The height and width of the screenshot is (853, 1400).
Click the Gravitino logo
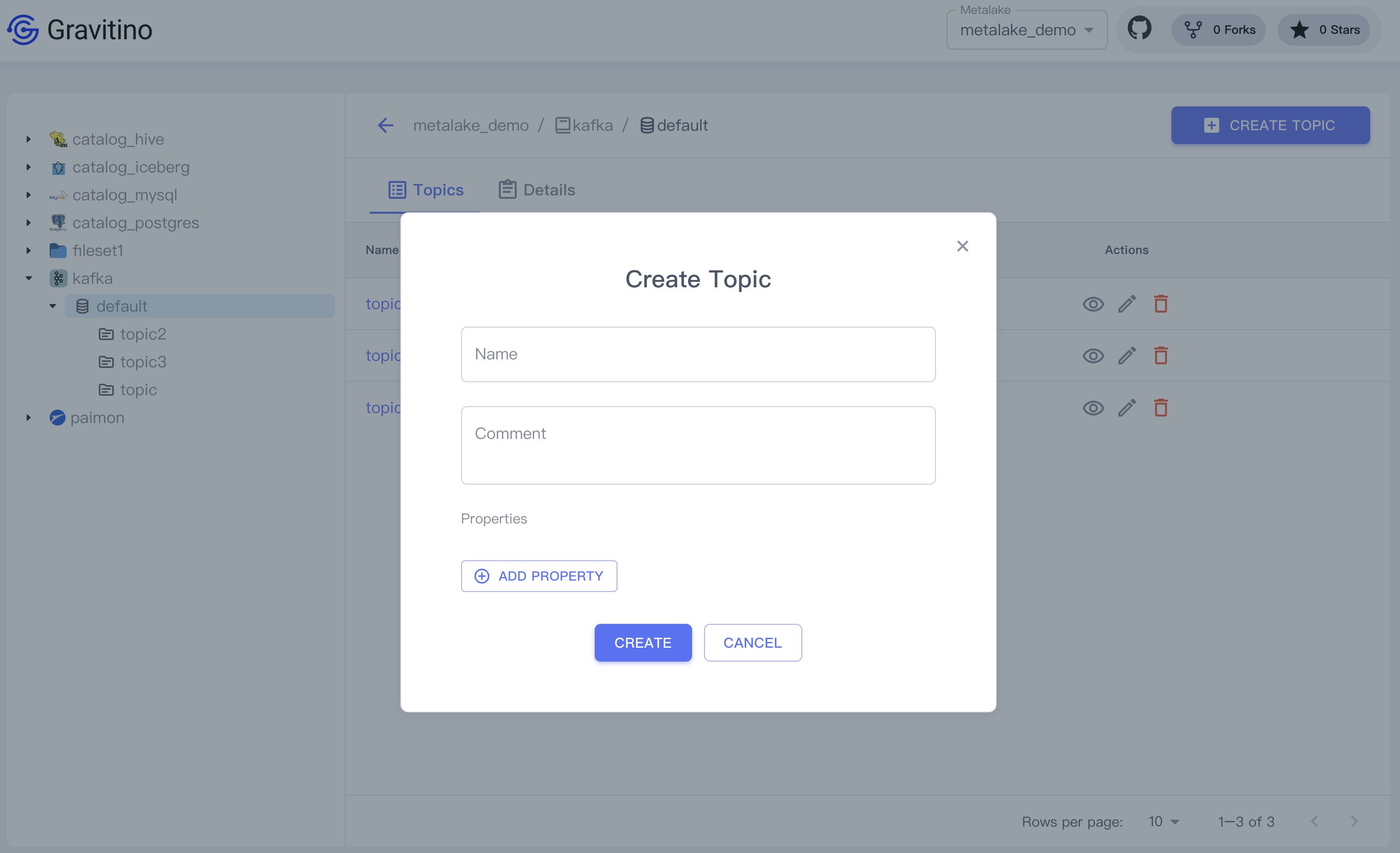click(x=23, y=29)
